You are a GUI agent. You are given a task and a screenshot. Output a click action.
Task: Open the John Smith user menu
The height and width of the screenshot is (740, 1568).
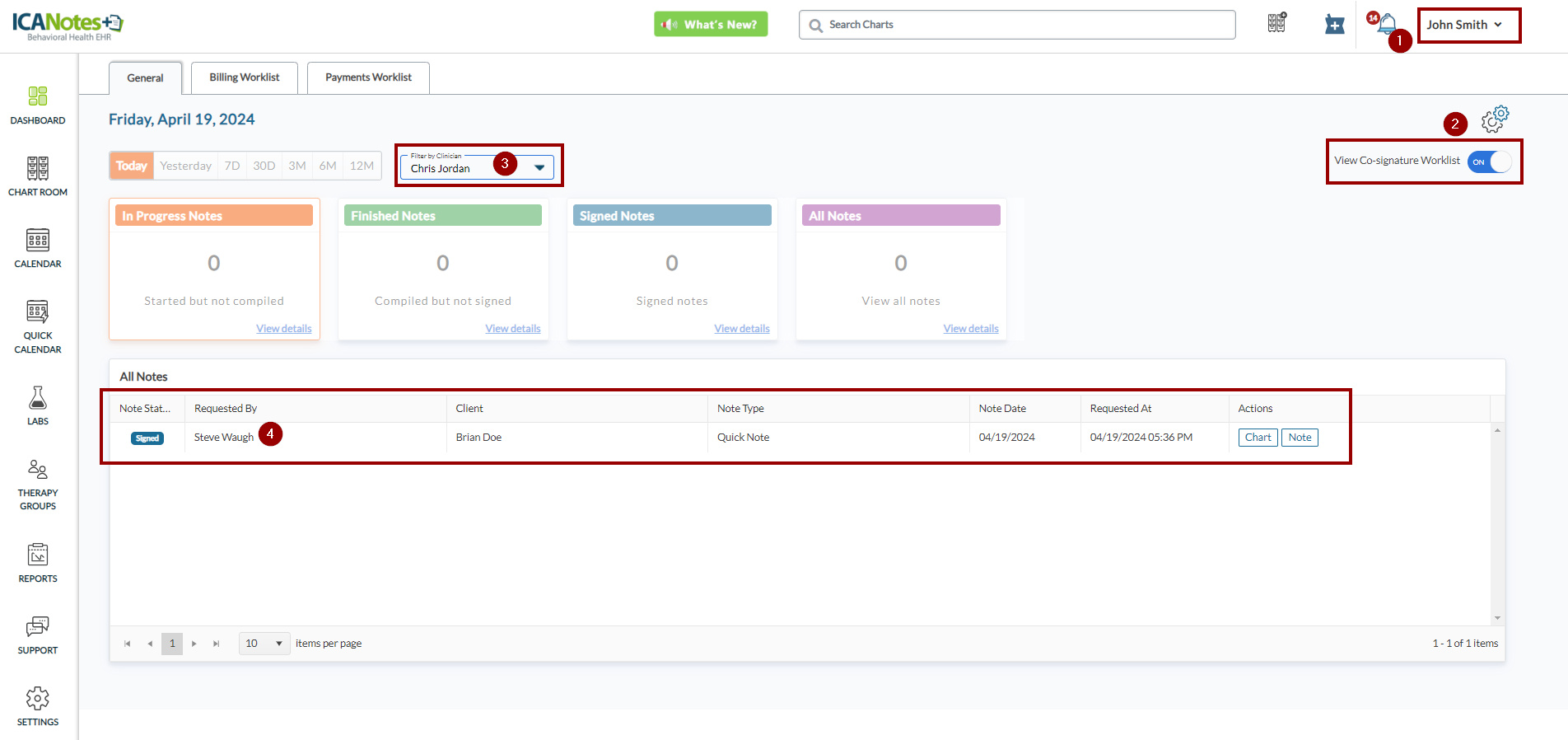[x=1465, y=25]
